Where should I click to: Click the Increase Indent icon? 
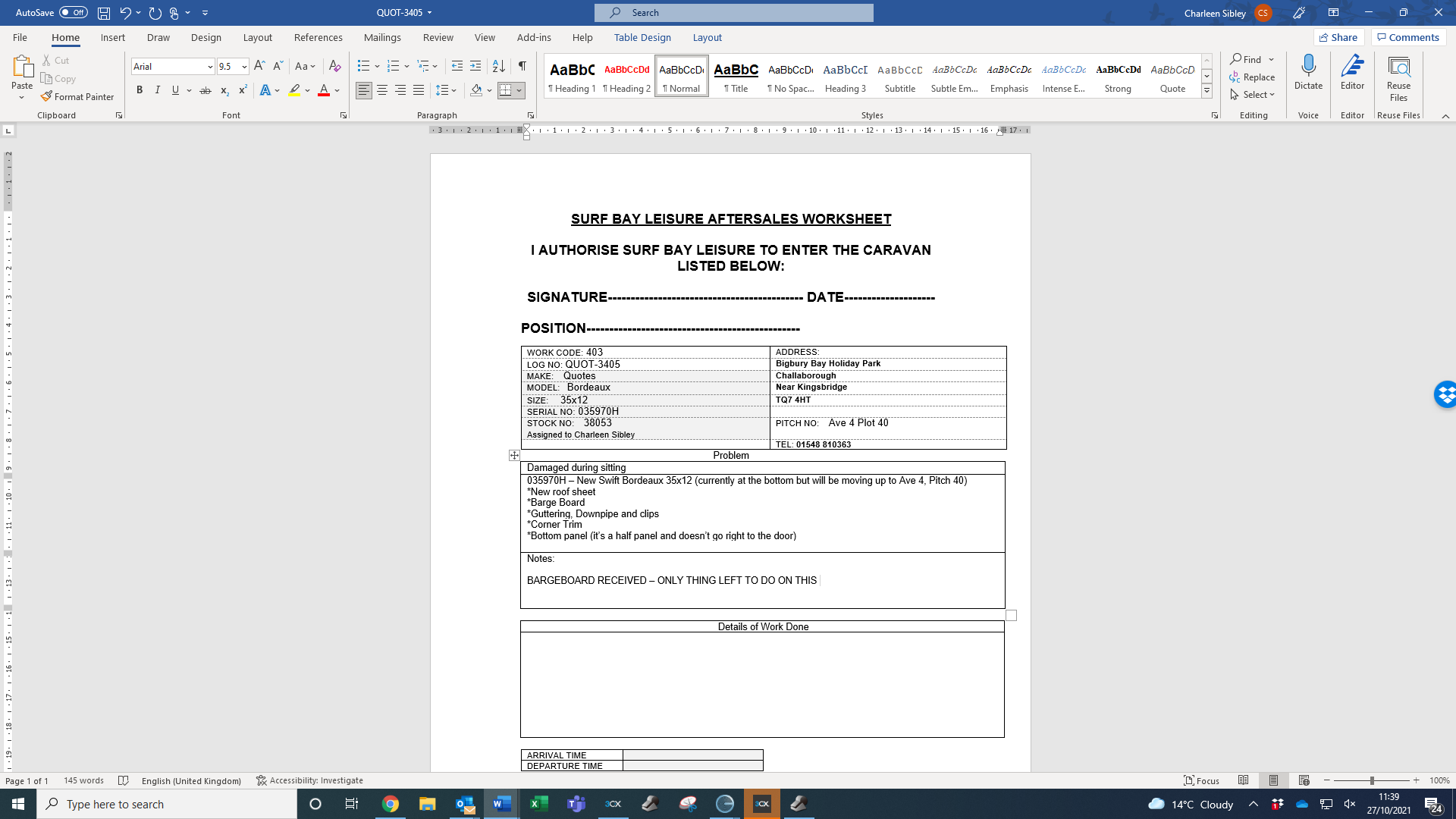tap(475, 66)
